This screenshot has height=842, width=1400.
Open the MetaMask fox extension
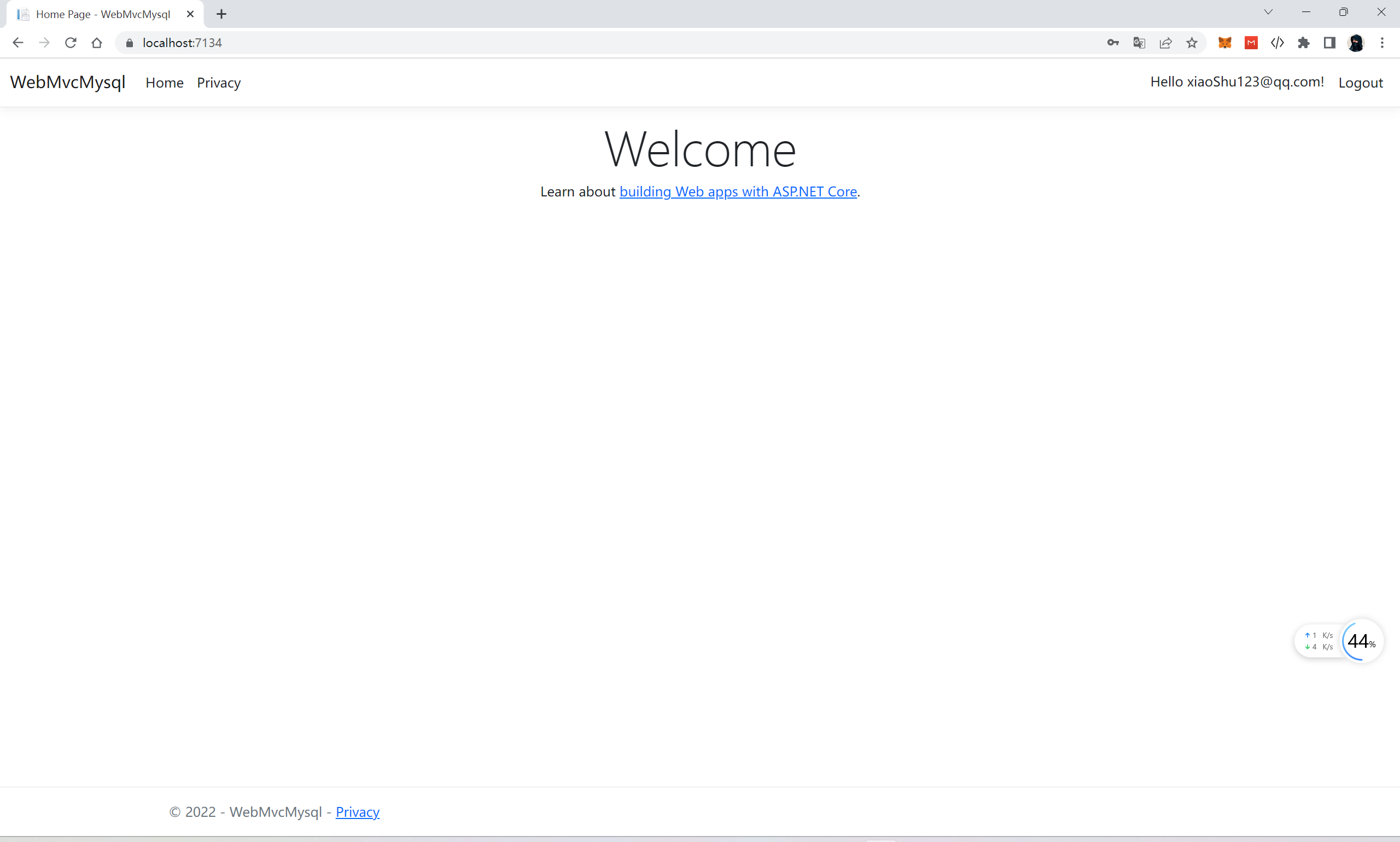click(x=1224, y=43)
